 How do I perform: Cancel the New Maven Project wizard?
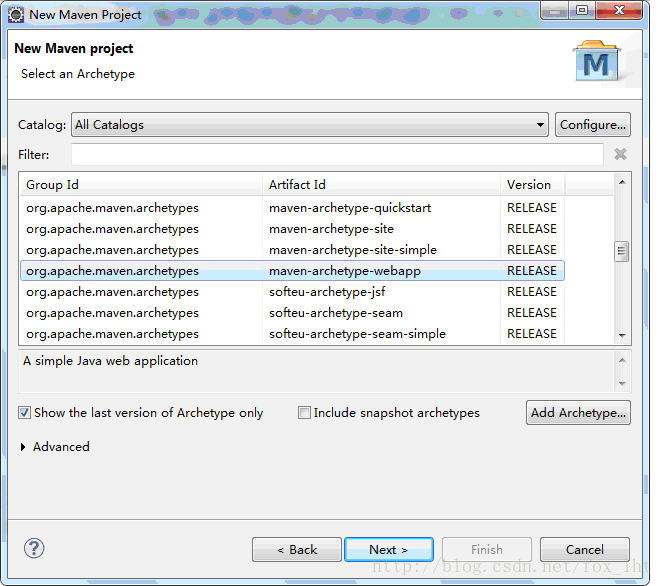point(585,550)
